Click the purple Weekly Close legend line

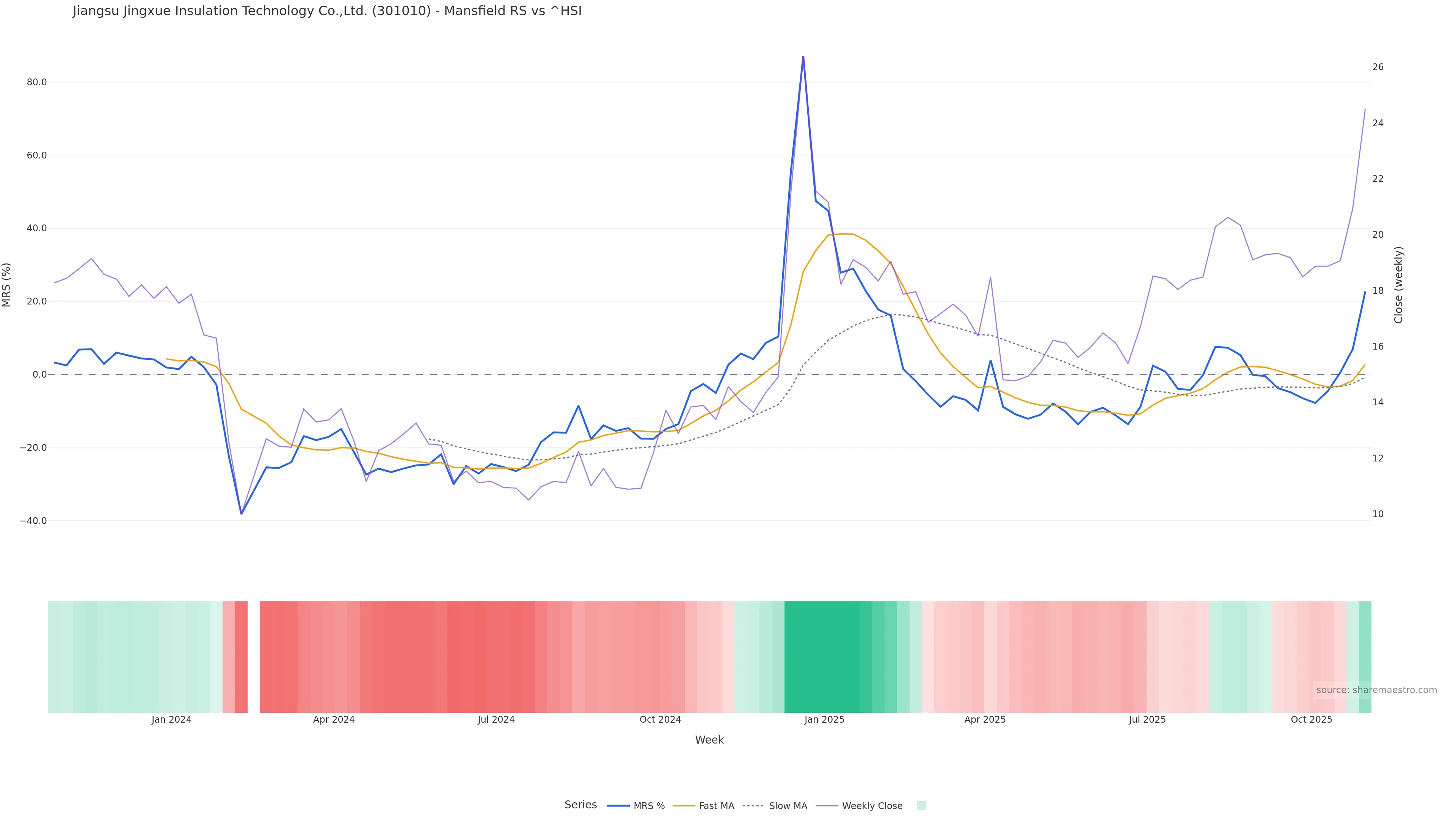[827, 806]
